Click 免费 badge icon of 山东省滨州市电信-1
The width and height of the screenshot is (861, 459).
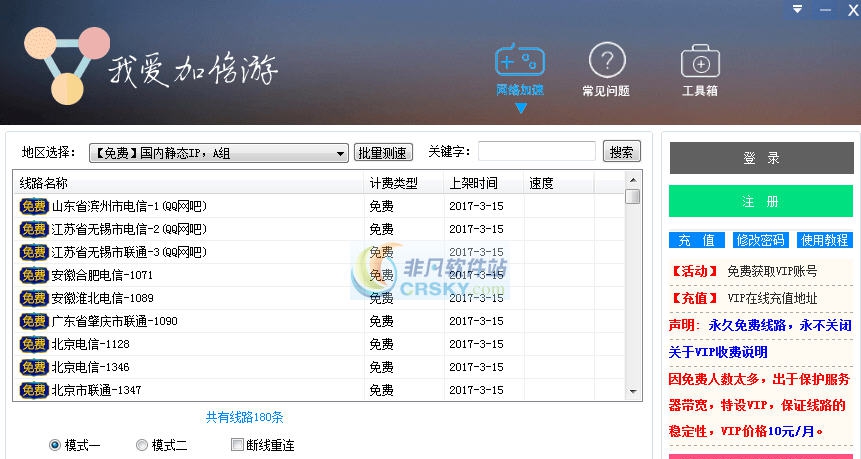(34, 206)
